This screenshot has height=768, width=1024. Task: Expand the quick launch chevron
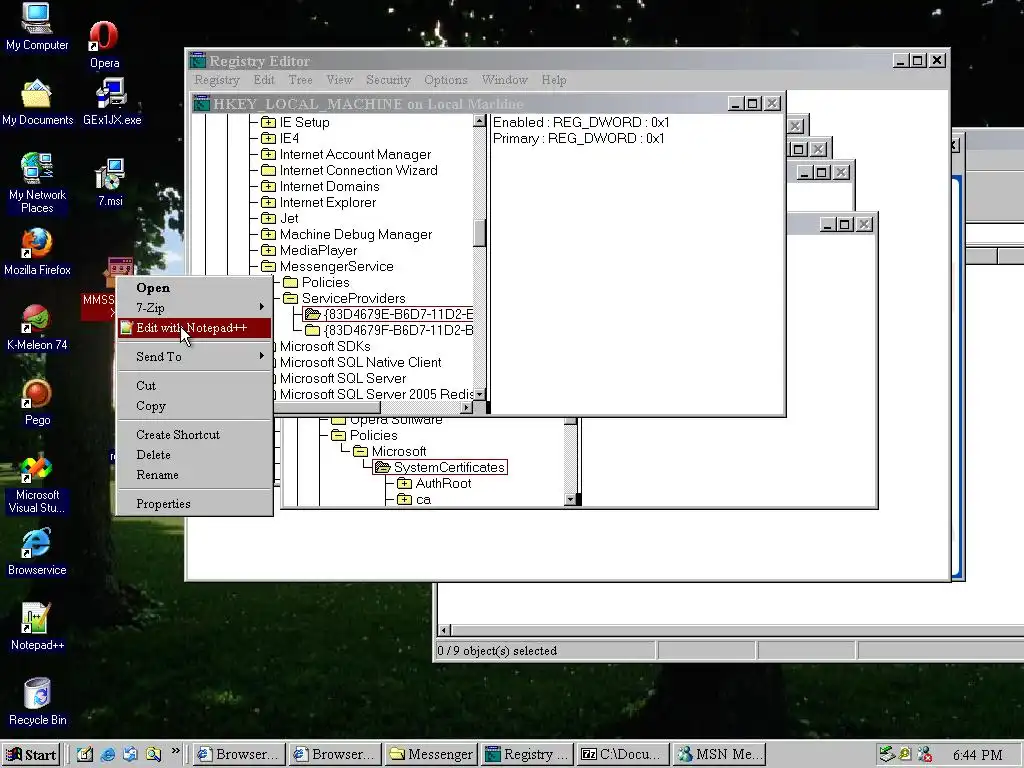176,751
